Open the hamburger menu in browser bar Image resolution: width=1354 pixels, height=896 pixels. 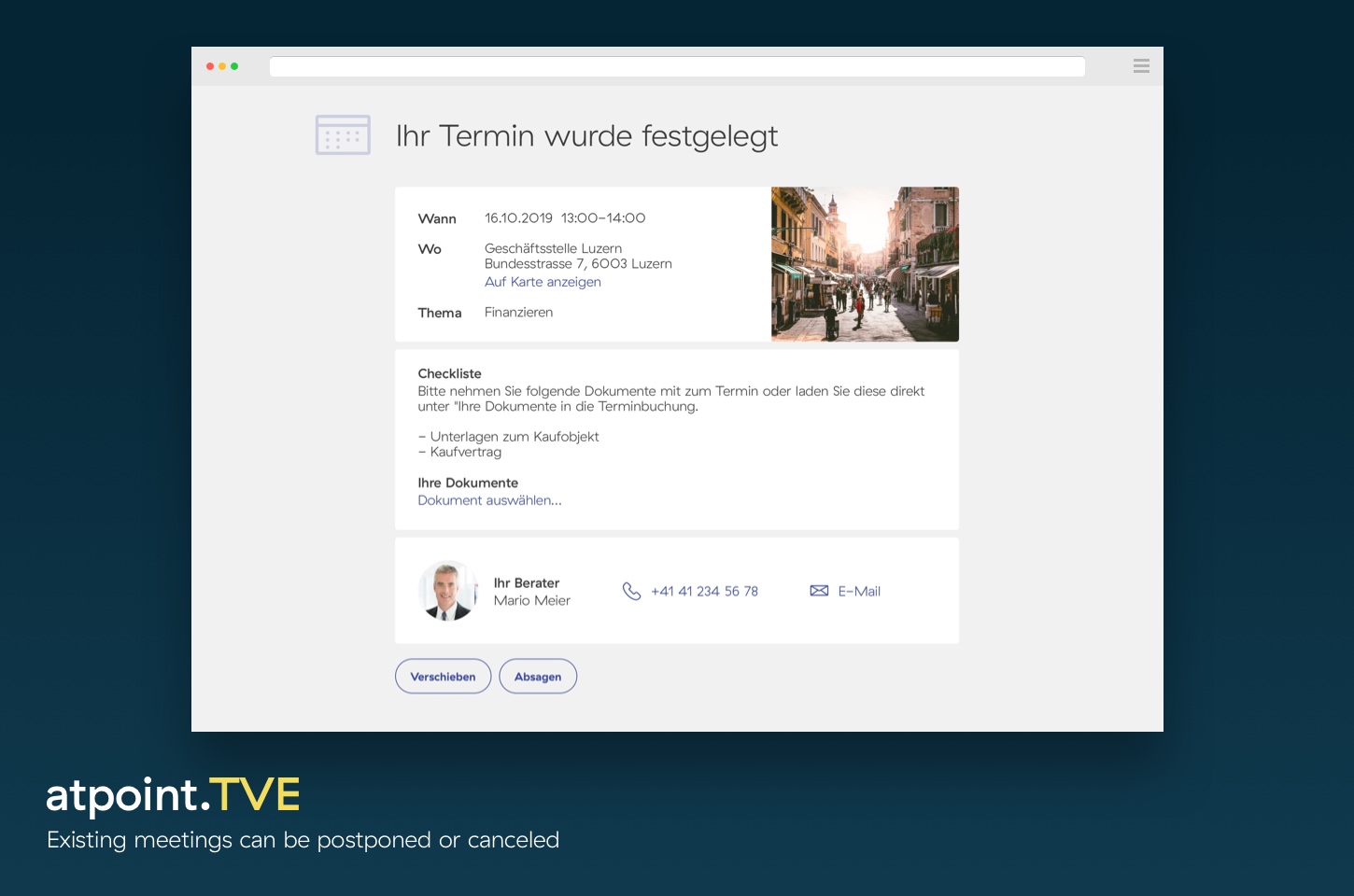tap(1141, 65)
